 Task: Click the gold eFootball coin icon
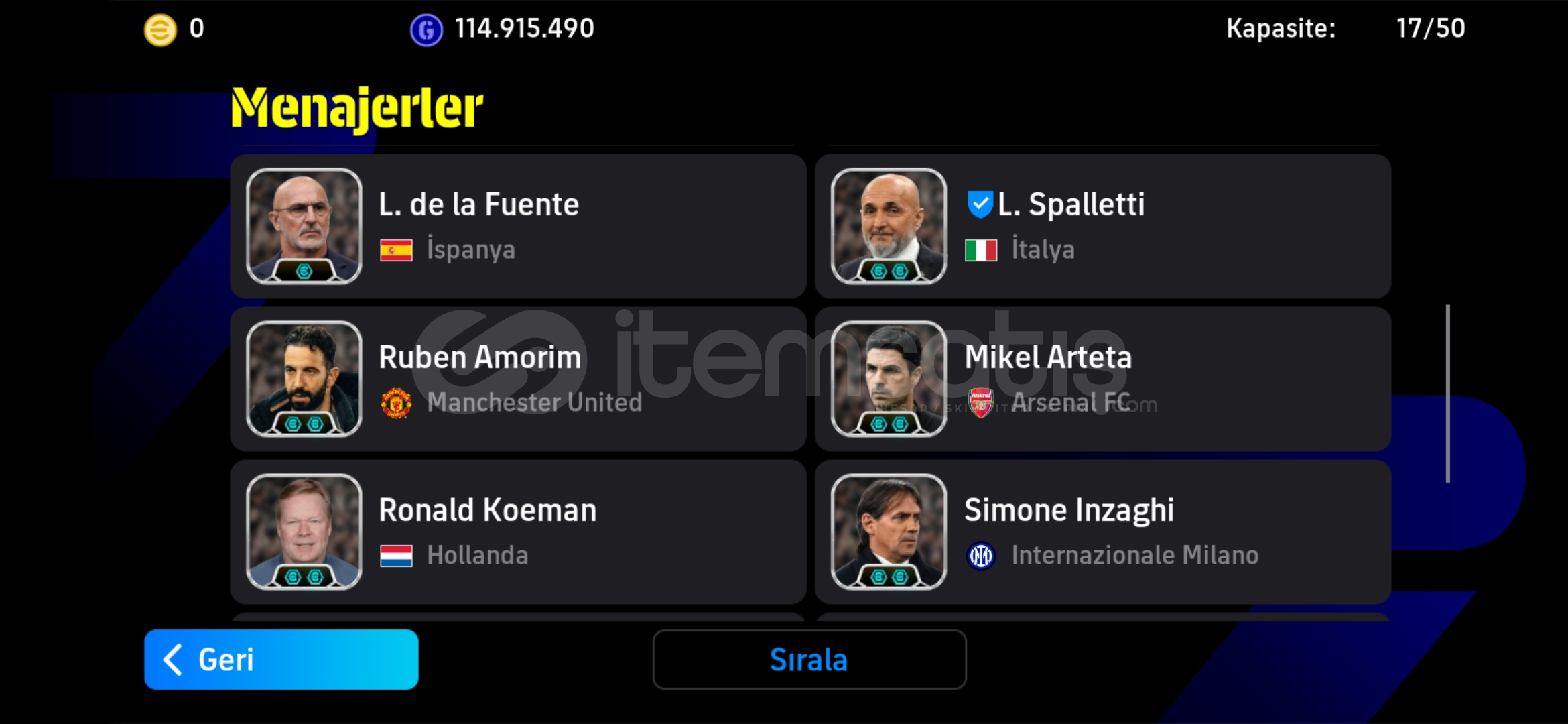160,30
